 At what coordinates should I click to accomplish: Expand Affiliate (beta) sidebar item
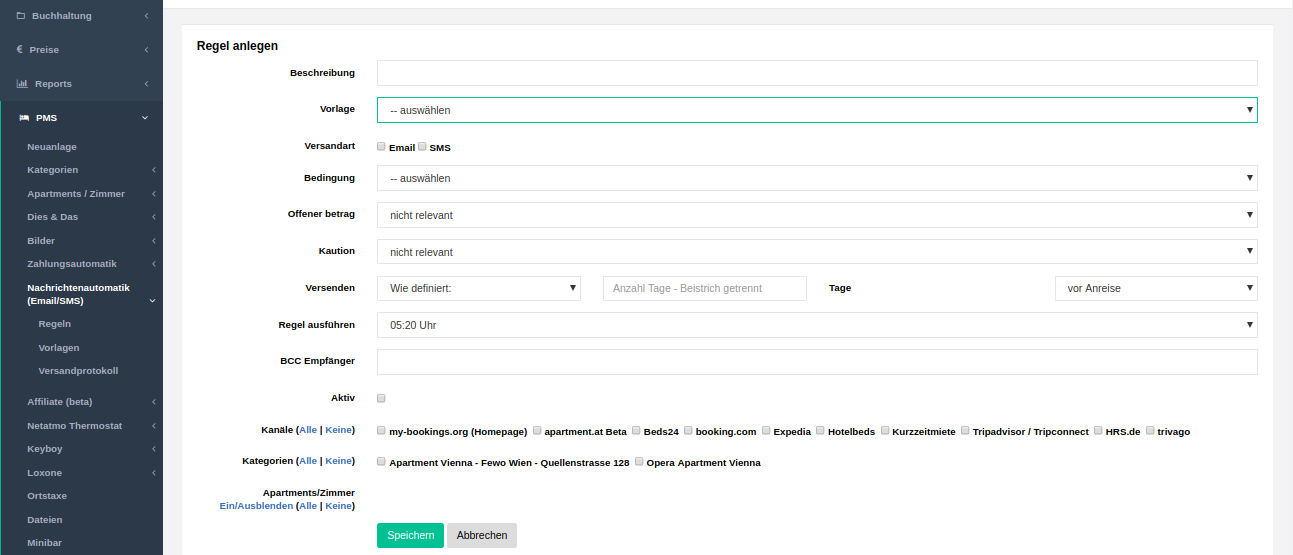pos(90,402)
